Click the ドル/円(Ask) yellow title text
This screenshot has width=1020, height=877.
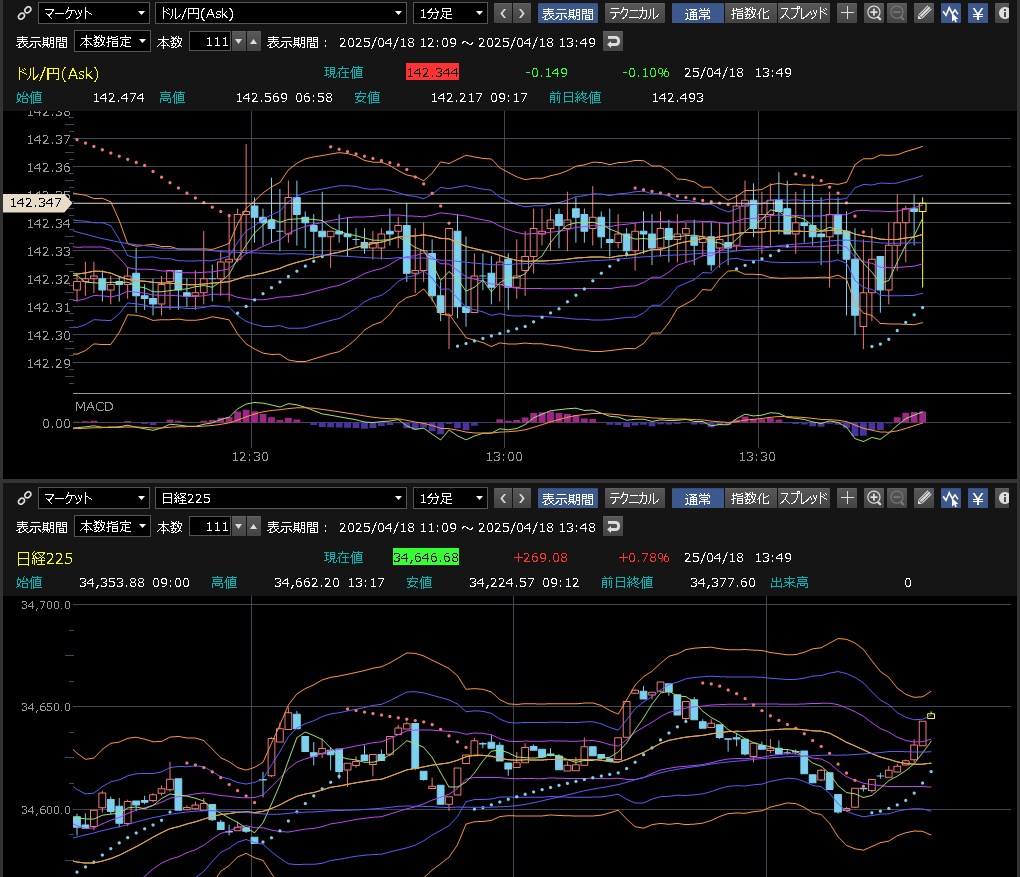[x=57, y=74]
